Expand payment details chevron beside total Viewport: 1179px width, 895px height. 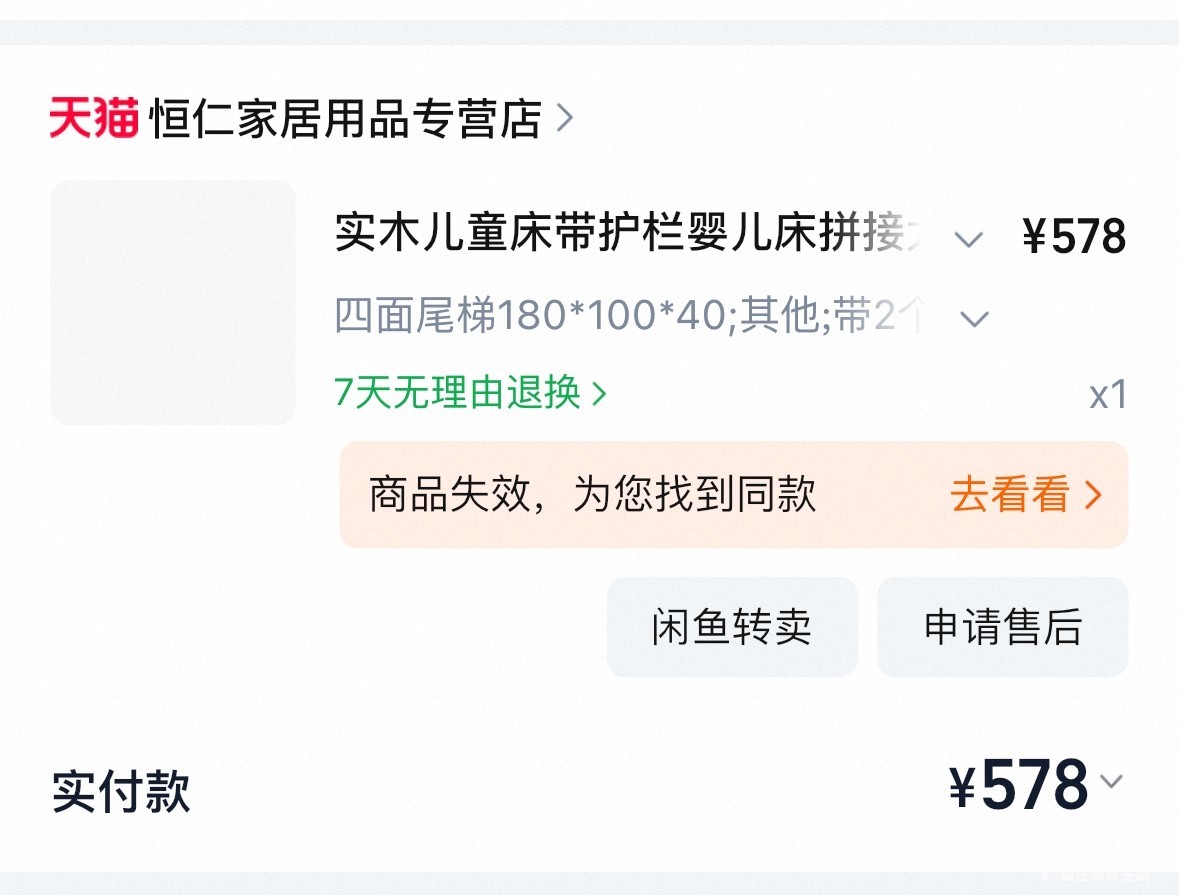coord(1111,781)
